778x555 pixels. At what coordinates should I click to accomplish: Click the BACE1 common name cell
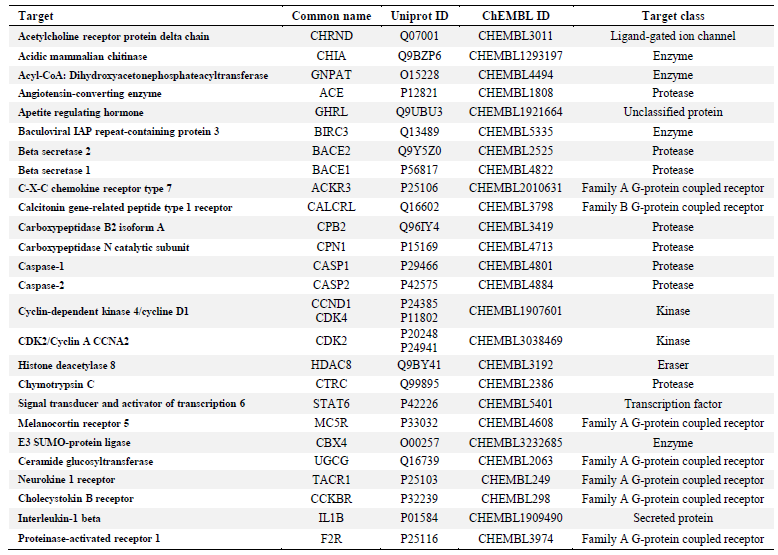[331, 170]
